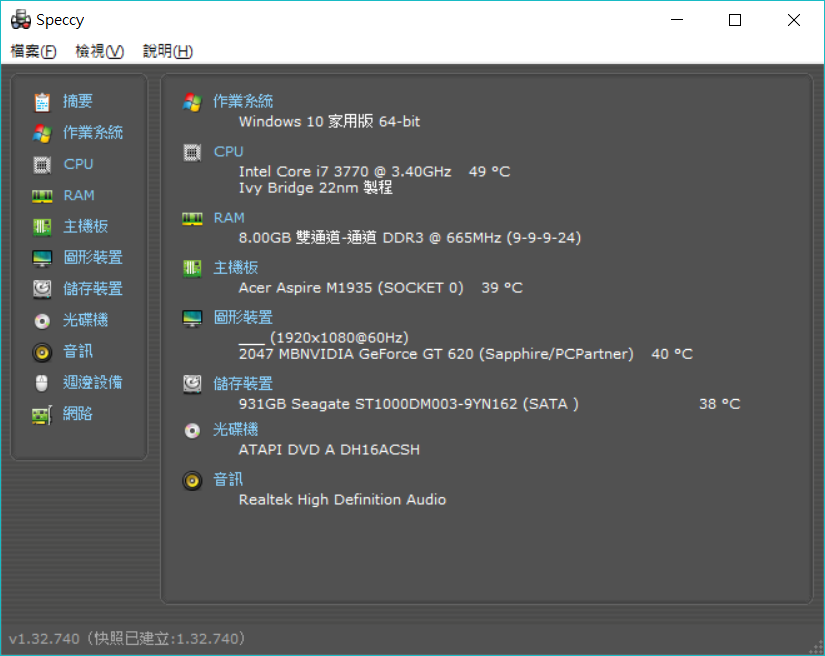Click the Windows flag icon beside sidebar 作業系統
825x656 pixels.
[42, 134]
